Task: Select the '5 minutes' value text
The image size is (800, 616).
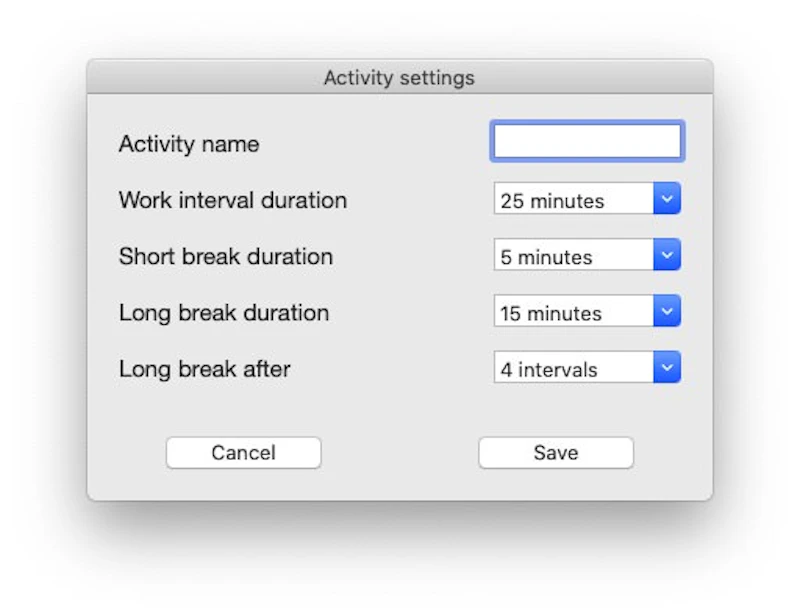Action: pyautogui.click(x=546, y=257)
